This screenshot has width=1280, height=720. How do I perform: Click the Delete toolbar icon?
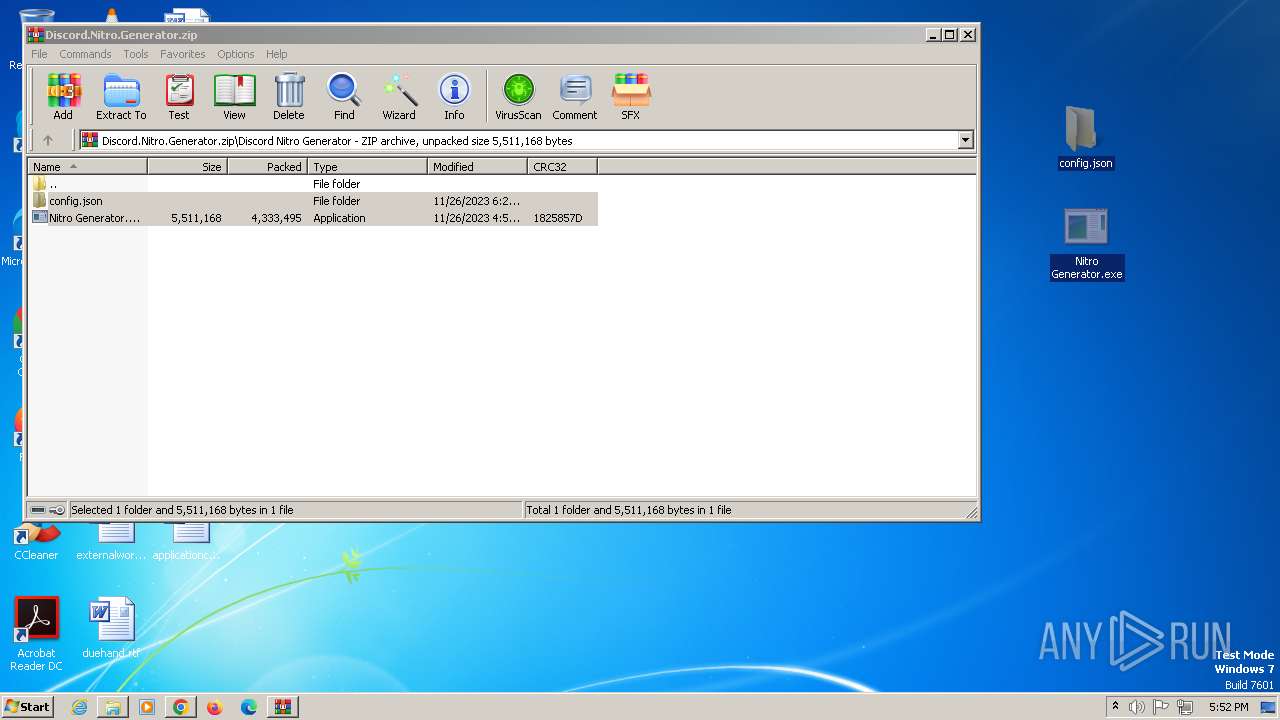point(289,97)
